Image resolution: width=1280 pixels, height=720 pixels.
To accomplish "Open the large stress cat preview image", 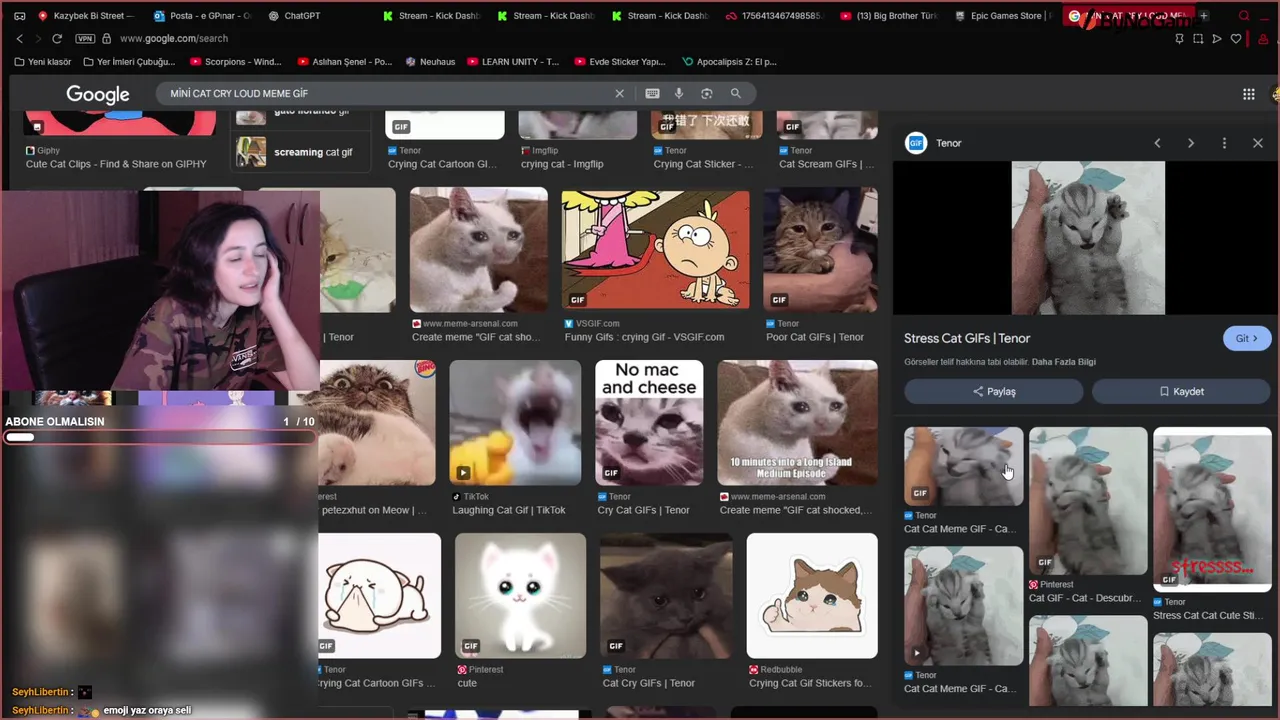I will coord(1088,238).
